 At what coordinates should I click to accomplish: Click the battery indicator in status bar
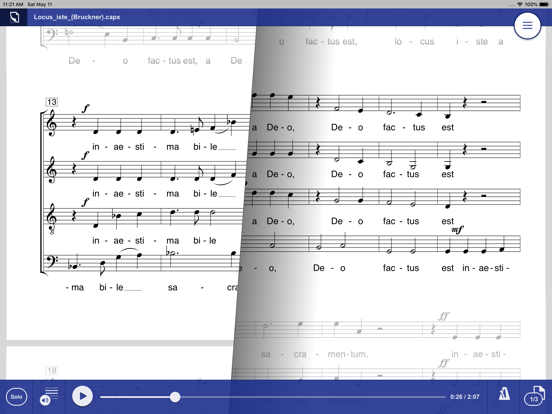pyautogui.click(x=544, y=4)
